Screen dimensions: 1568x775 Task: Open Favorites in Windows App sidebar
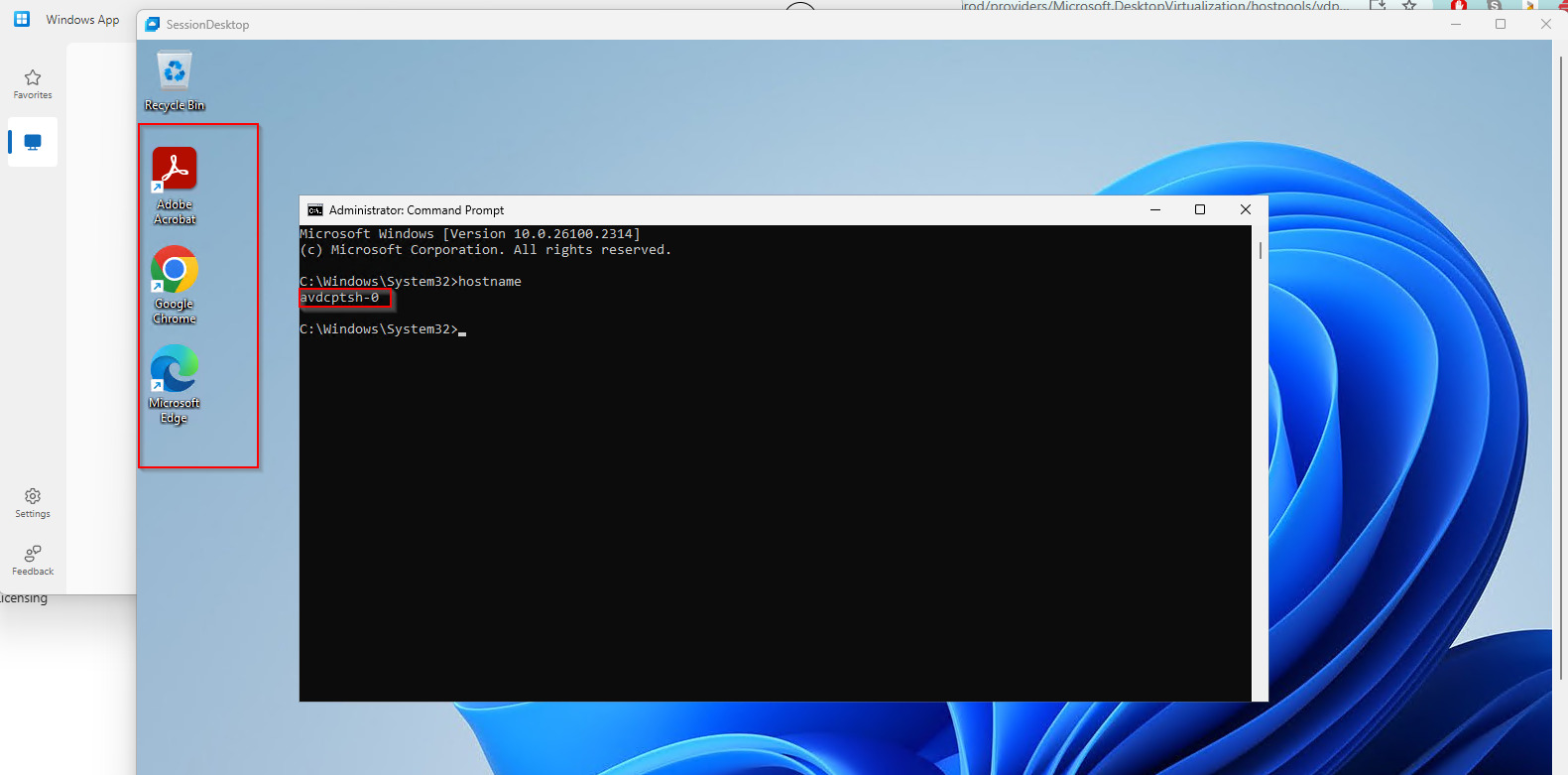click(33, 84)
